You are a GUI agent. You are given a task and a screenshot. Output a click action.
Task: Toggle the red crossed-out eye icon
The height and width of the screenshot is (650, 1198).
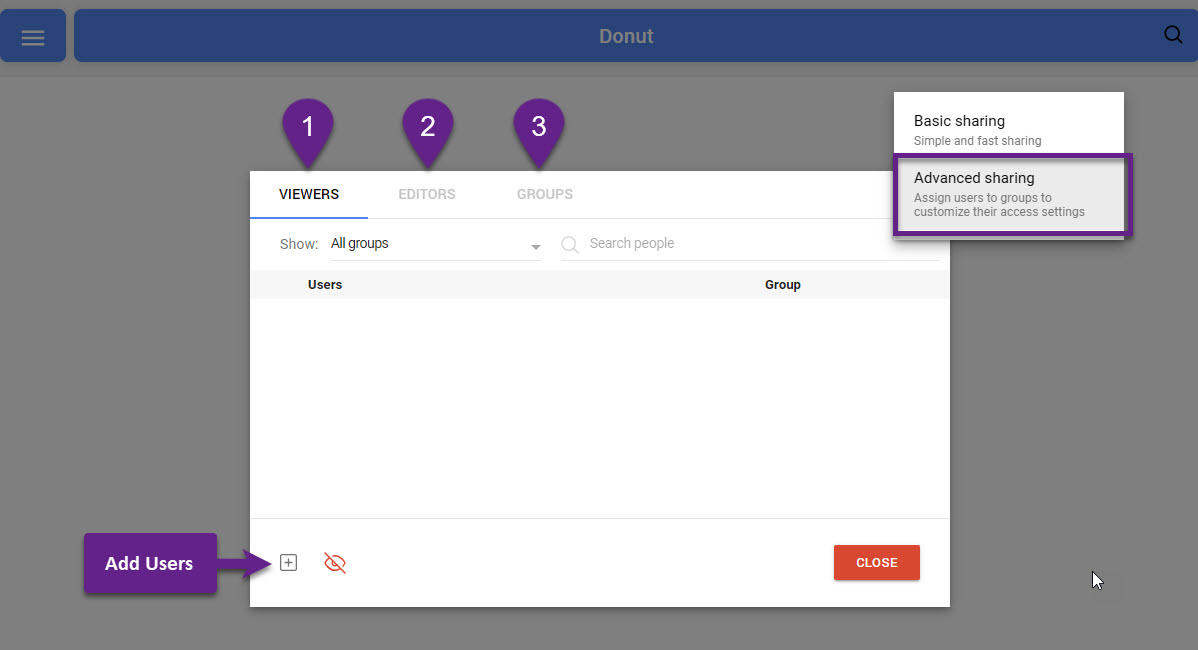335,563
